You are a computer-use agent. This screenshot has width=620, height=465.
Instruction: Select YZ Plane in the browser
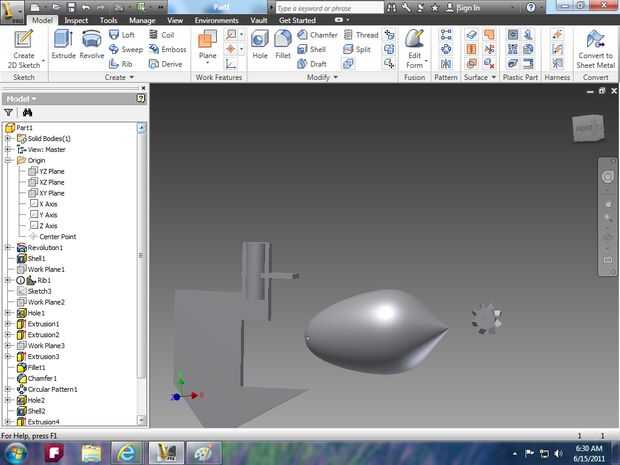tap(47, 171)
